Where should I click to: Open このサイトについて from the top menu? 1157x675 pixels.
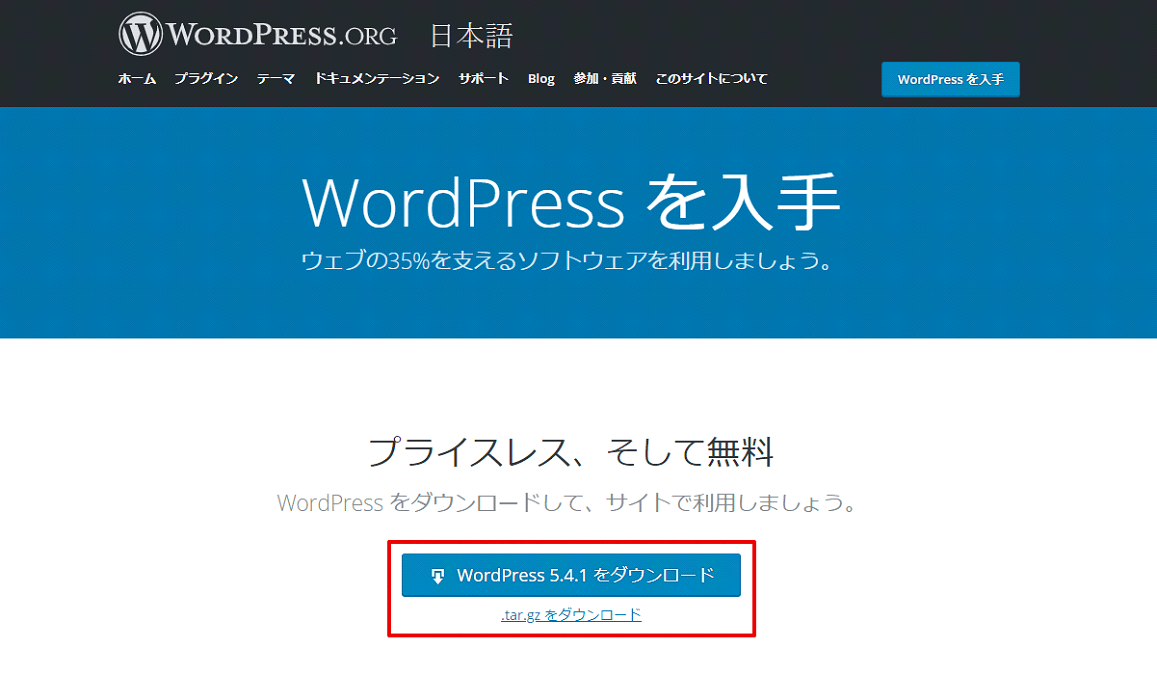click(x=711, y=79)
